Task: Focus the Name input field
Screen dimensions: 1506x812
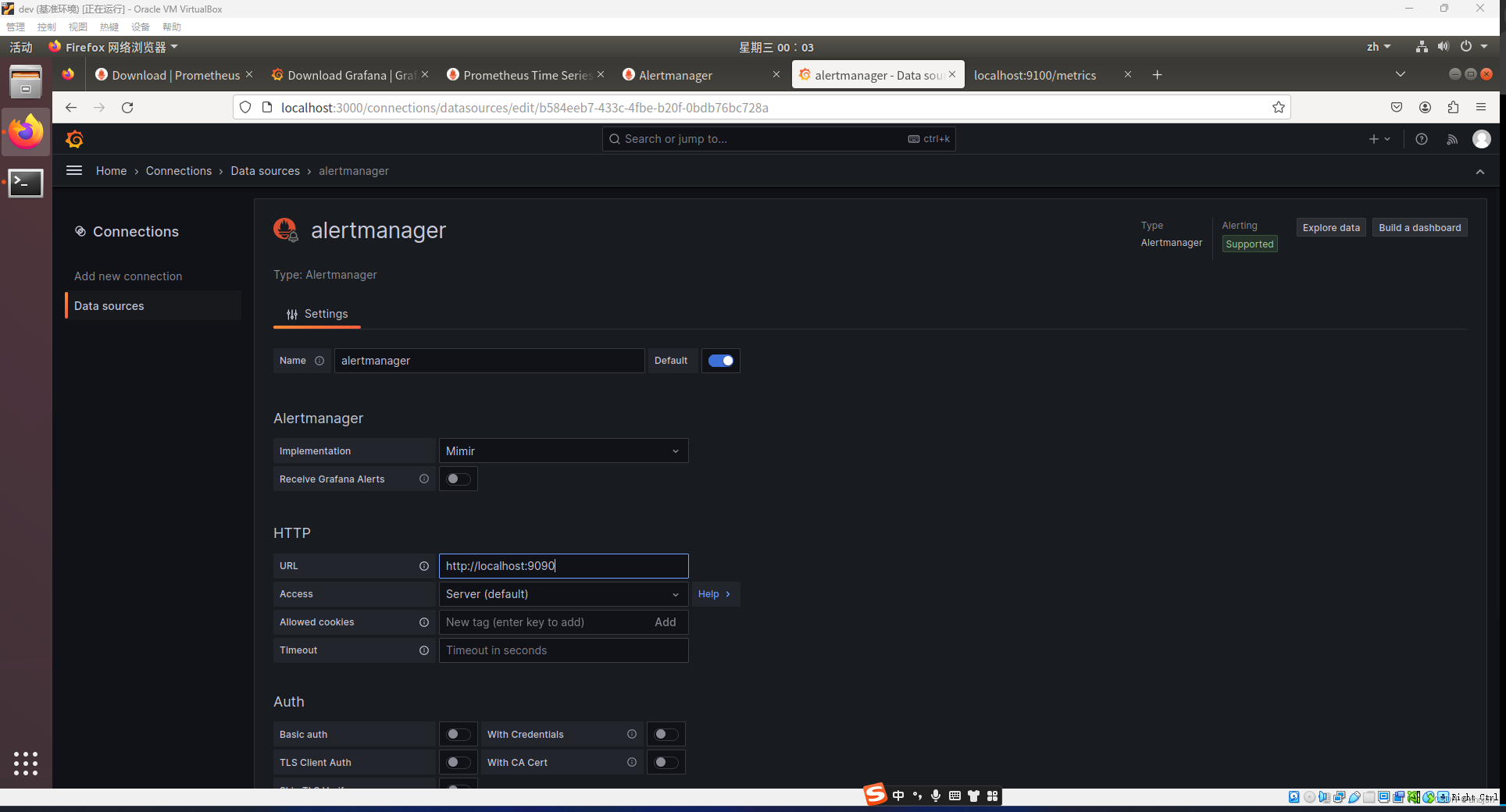Action: click(x=490, y=361)
